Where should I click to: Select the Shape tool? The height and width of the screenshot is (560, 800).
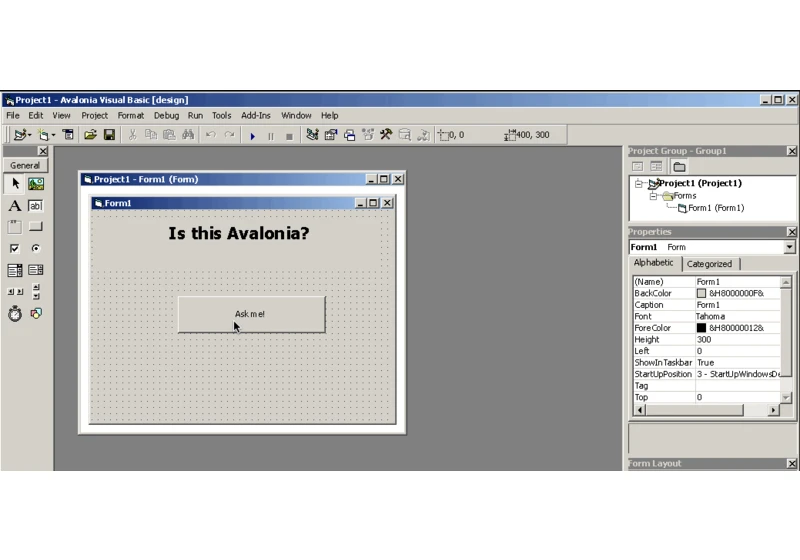click(36, 313)
